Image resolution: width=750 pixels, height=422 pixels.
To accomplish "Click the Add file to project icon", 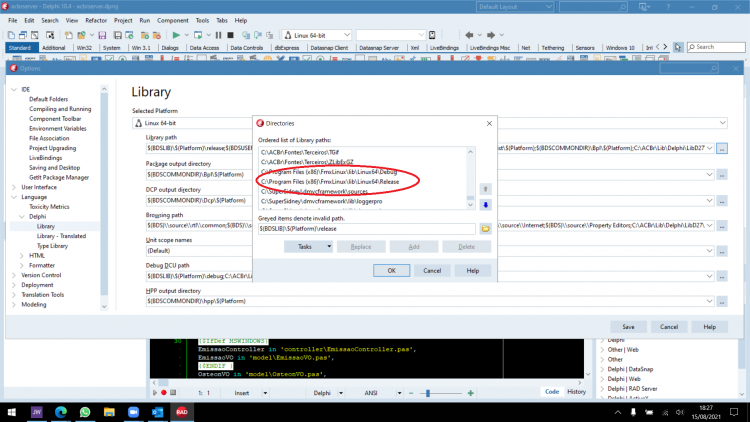I will [x=144, y=35].
